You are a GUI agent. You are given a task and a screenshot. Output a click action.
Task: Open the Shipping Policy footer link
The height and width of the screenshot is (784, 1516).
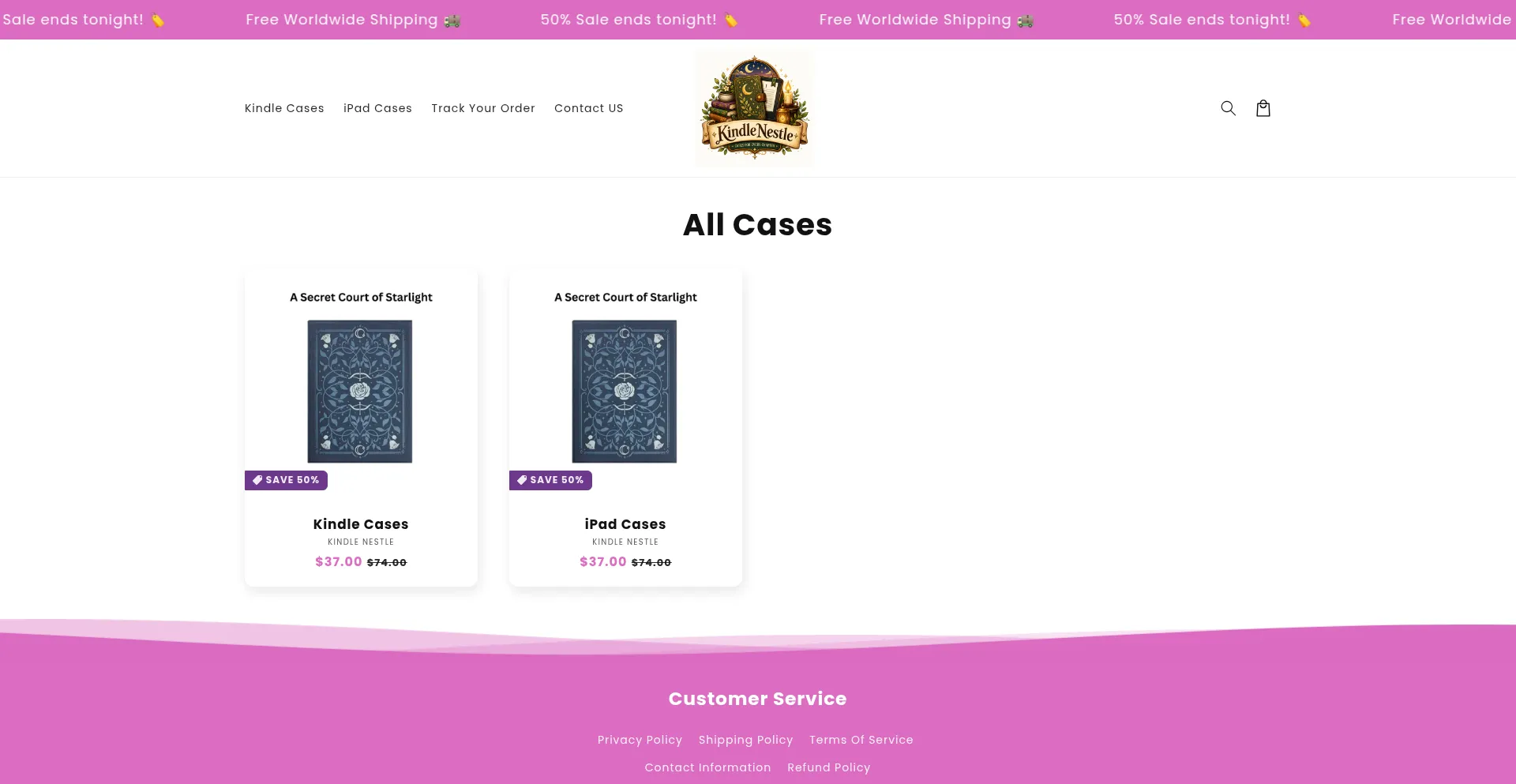point(745,740)
